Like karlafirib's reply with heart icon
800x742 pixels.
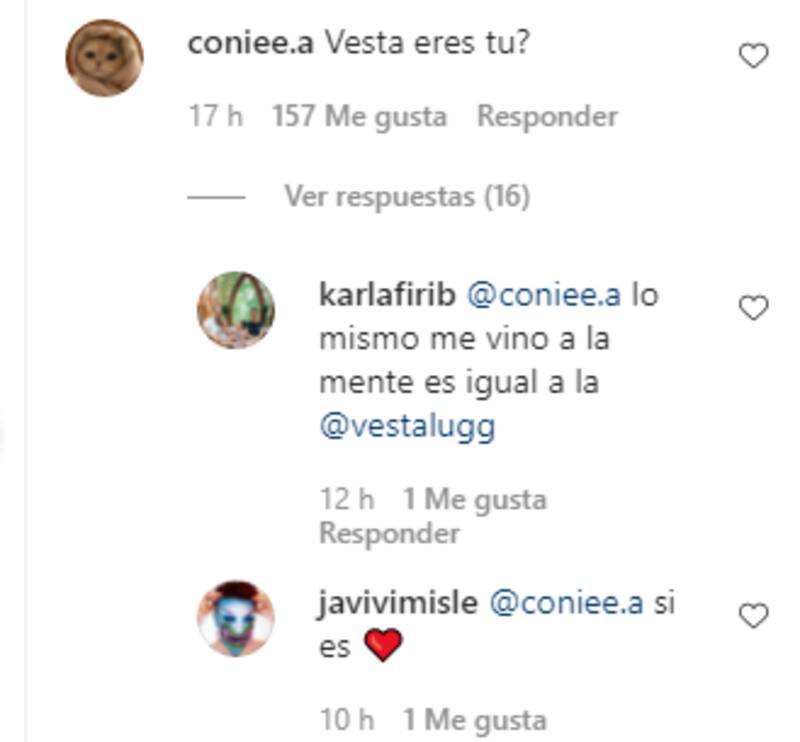[x=754, y=308]
